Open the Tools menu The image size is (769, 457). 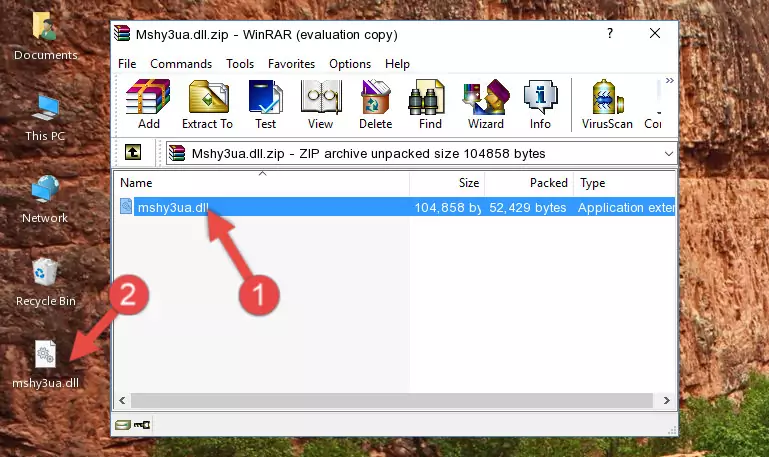(240, 64)
